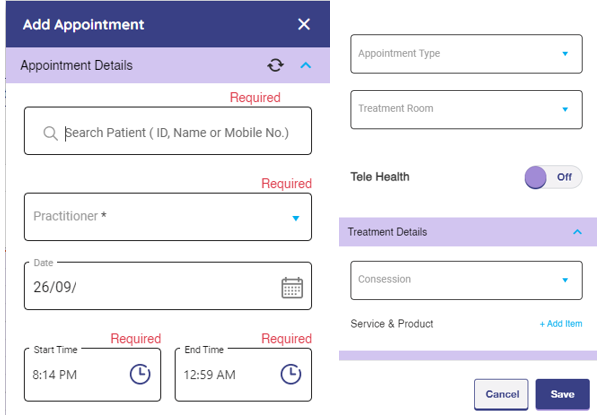Viewport: 604px width, 420px height.
Task: Collapse the Appointment Details section
Action: 306,66
